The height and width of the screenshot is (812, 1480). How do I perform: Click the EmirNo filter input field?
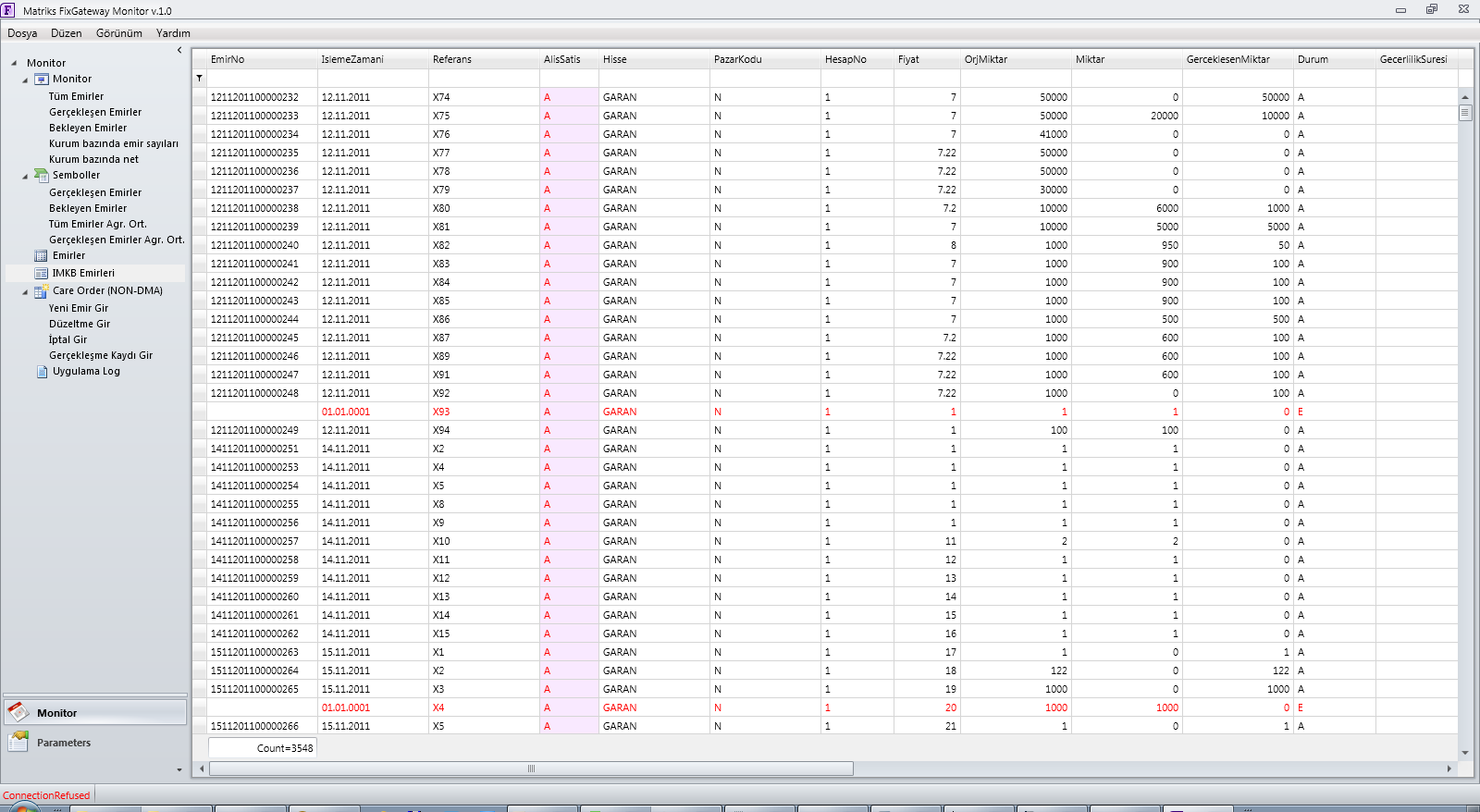[262, 79]
